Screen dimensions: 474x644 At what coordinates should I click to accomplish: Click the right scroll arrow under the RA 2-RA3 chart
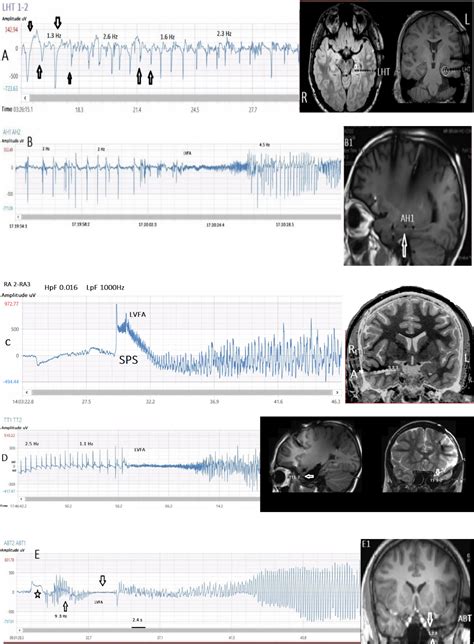click(337, 392)
